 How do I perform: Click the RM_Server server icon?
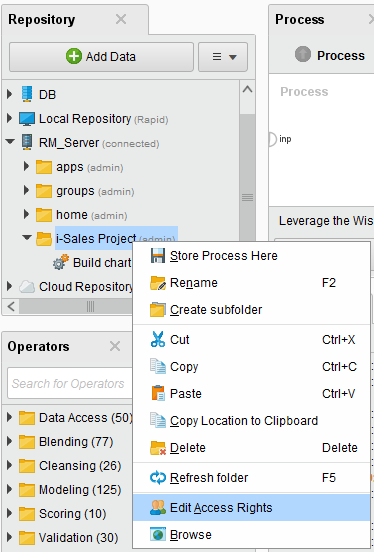tap(27, 142)
